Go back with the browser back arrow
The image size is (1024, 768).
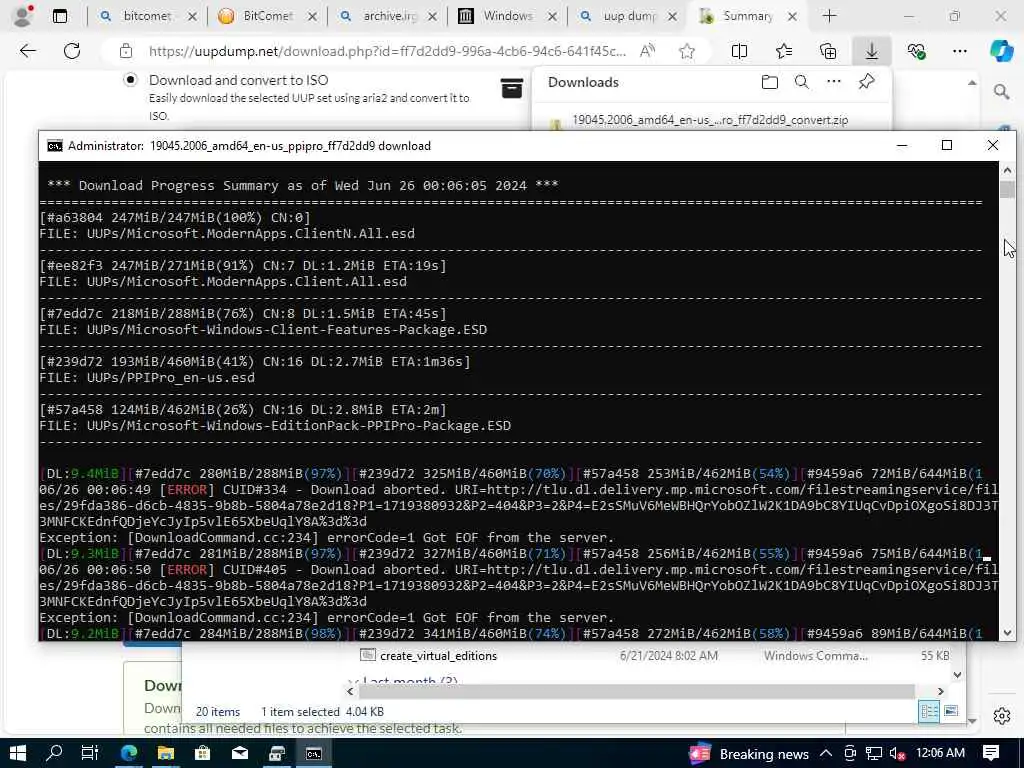[x=28, y=51]
